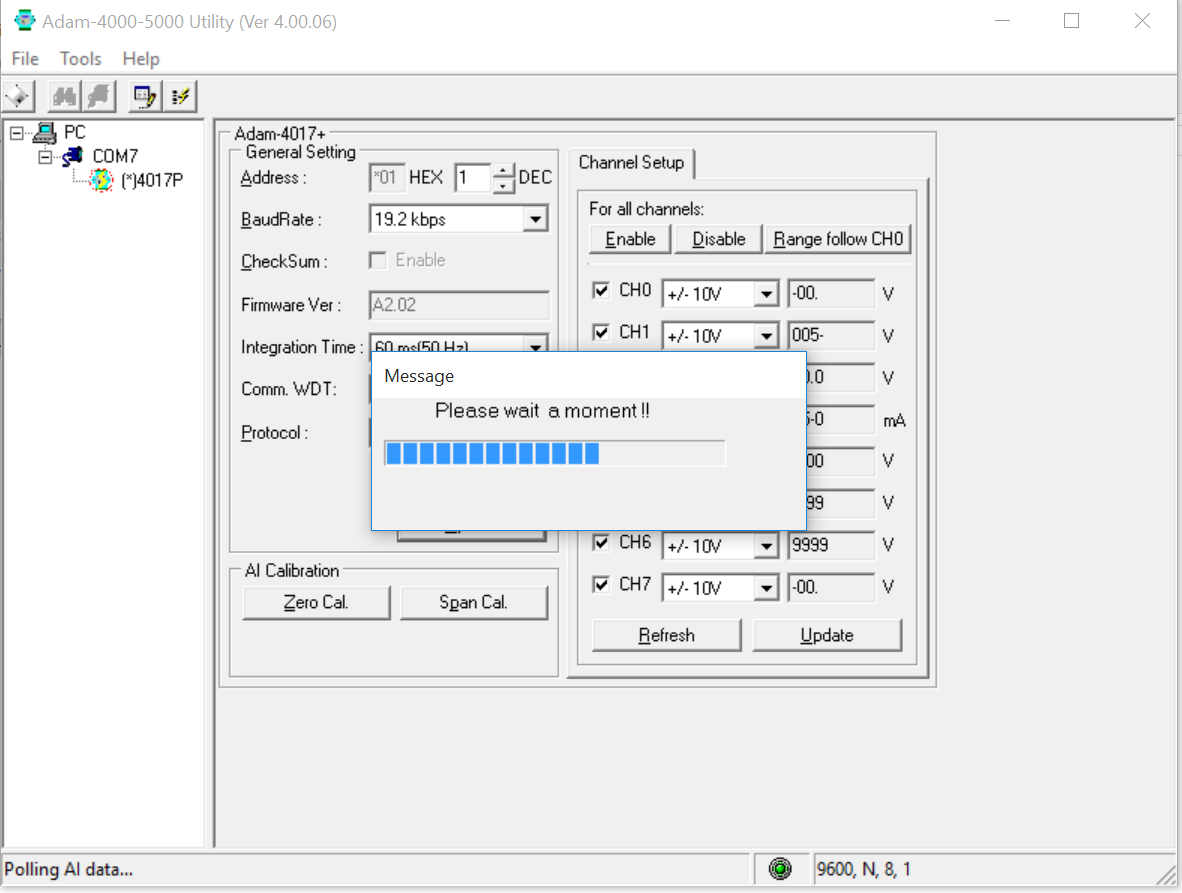Click the CH7 value field
This screenshot has height=893, width=1182.
831,588
